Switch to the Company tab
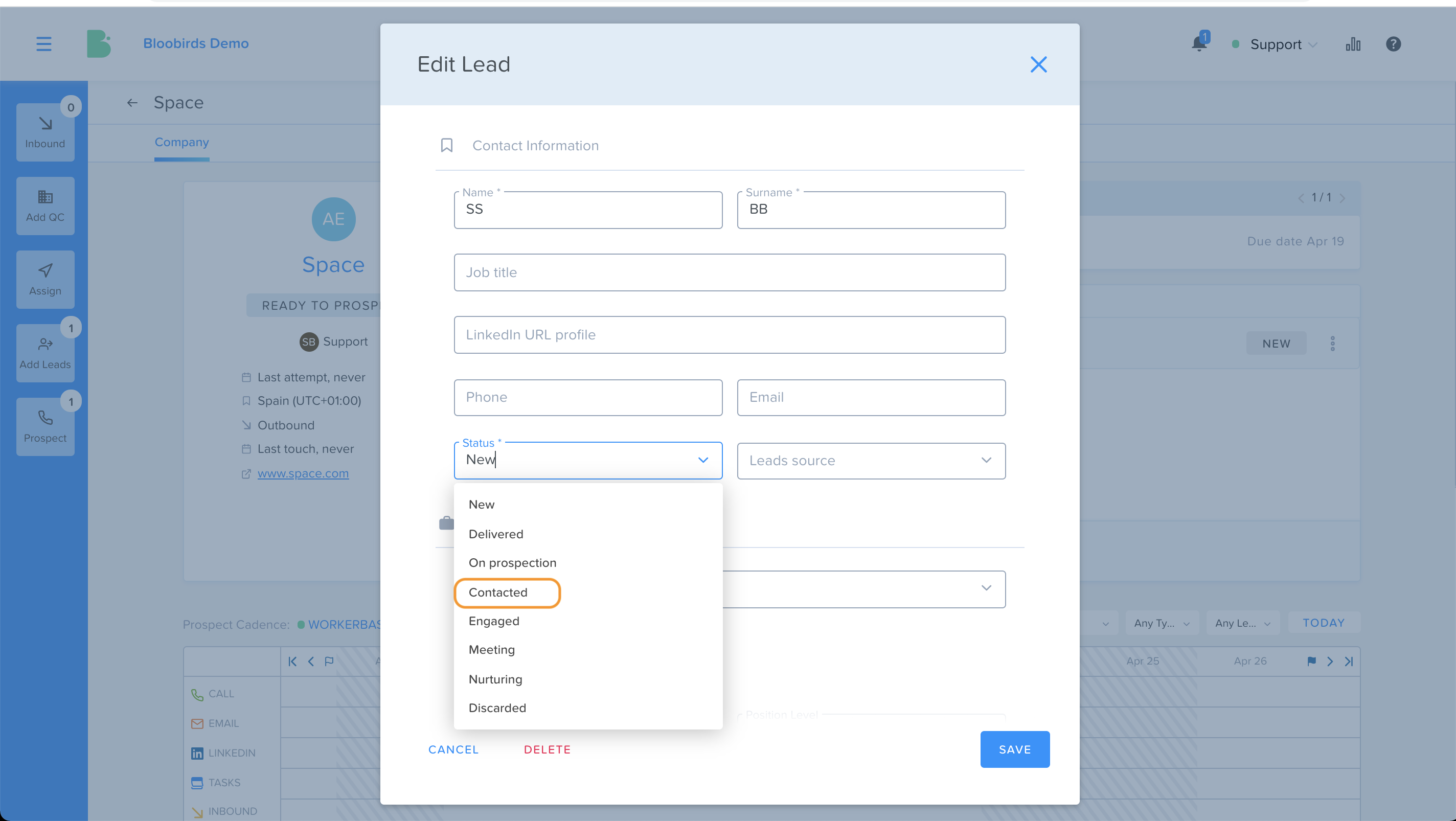1456x821 pixels. pos(182,143)
